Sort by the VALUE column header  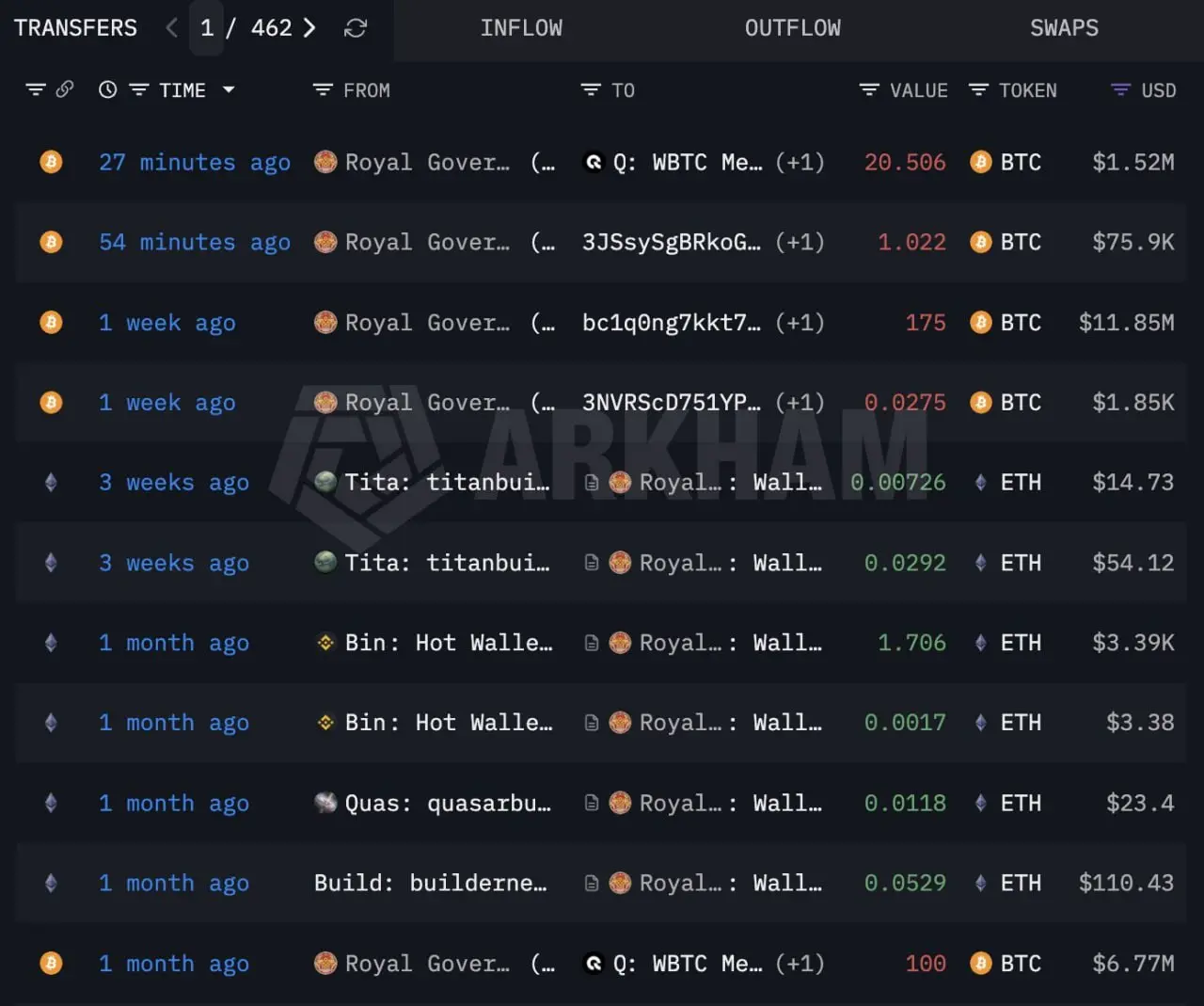coord(919,90)
